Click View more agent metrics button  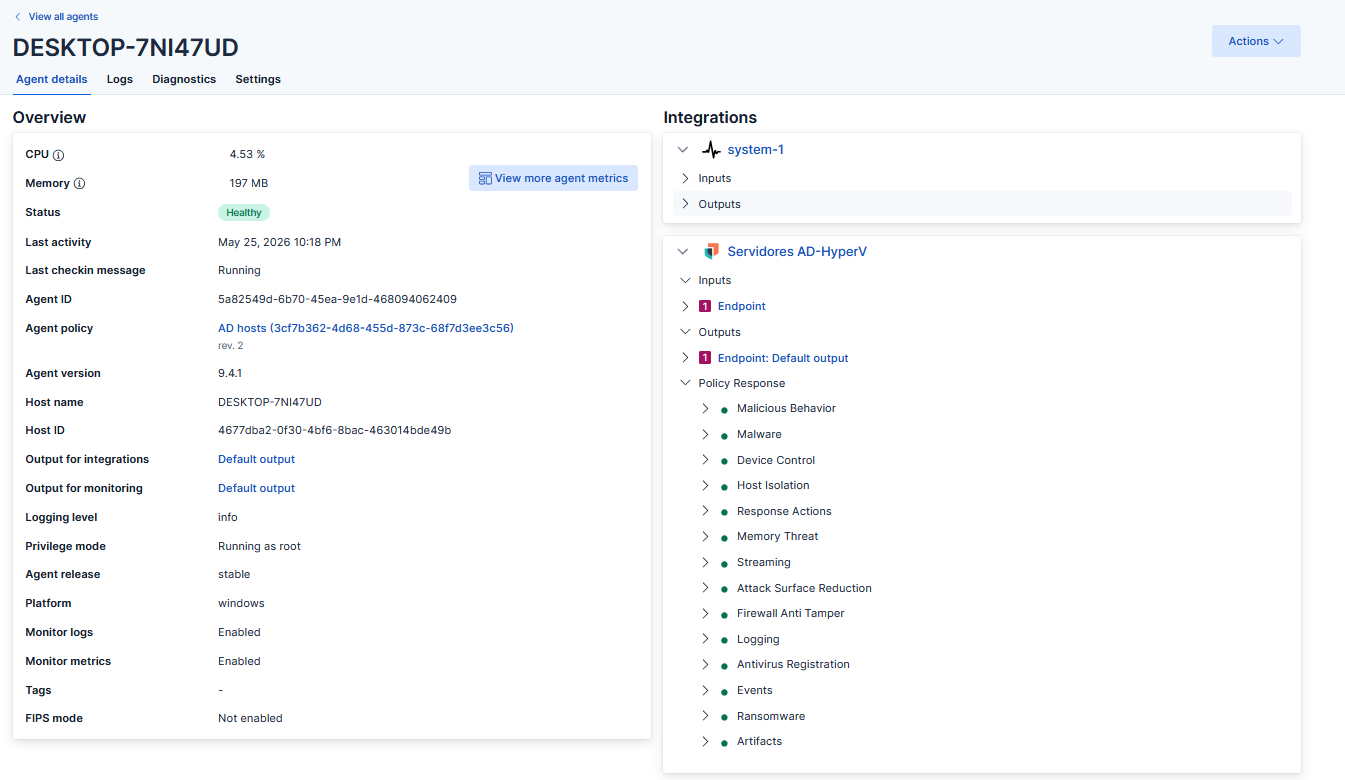[x=553, y=178]
